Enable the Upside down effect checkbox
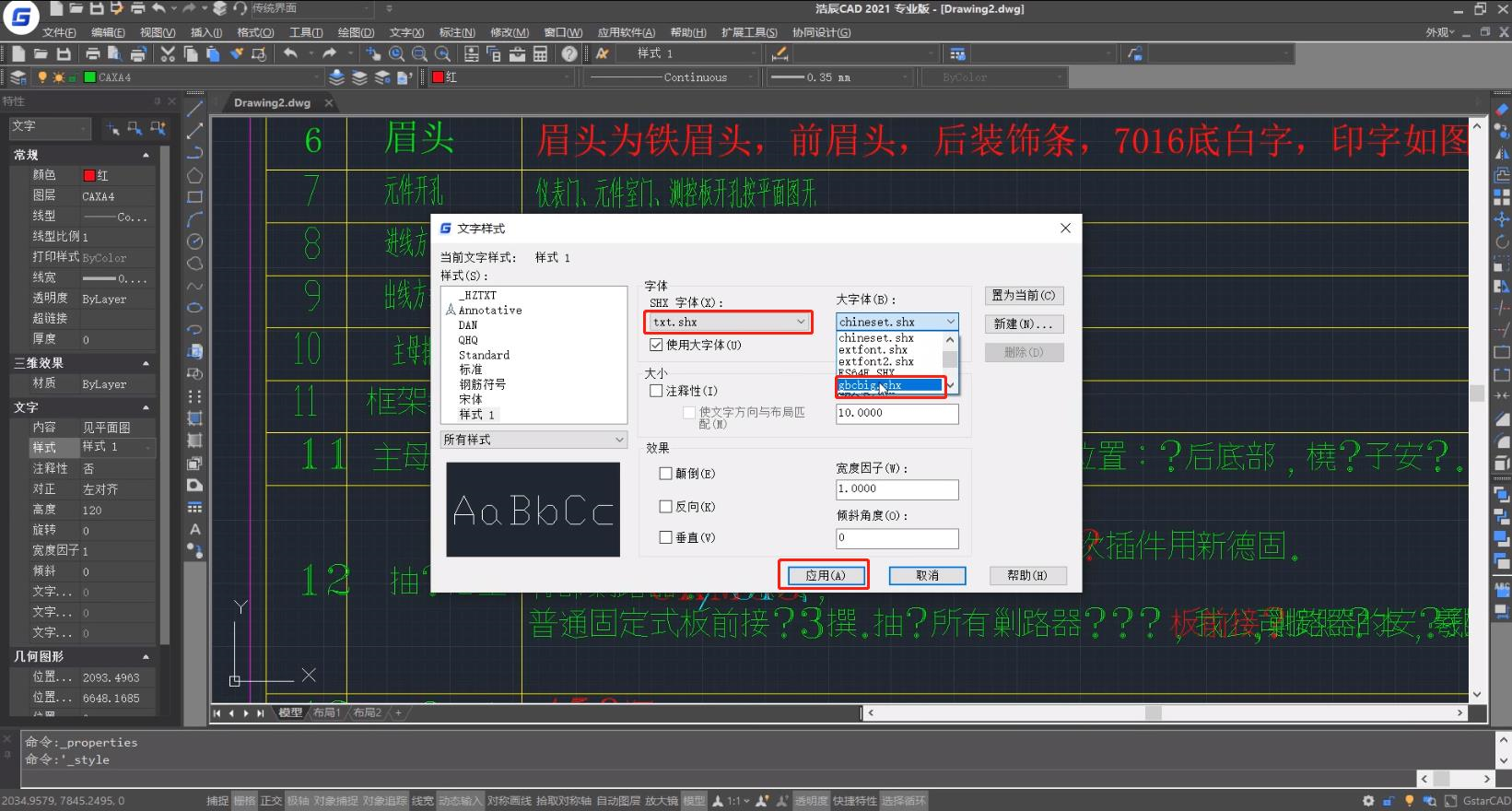The height and width of the screenshot is (811, 1512). 665,474
